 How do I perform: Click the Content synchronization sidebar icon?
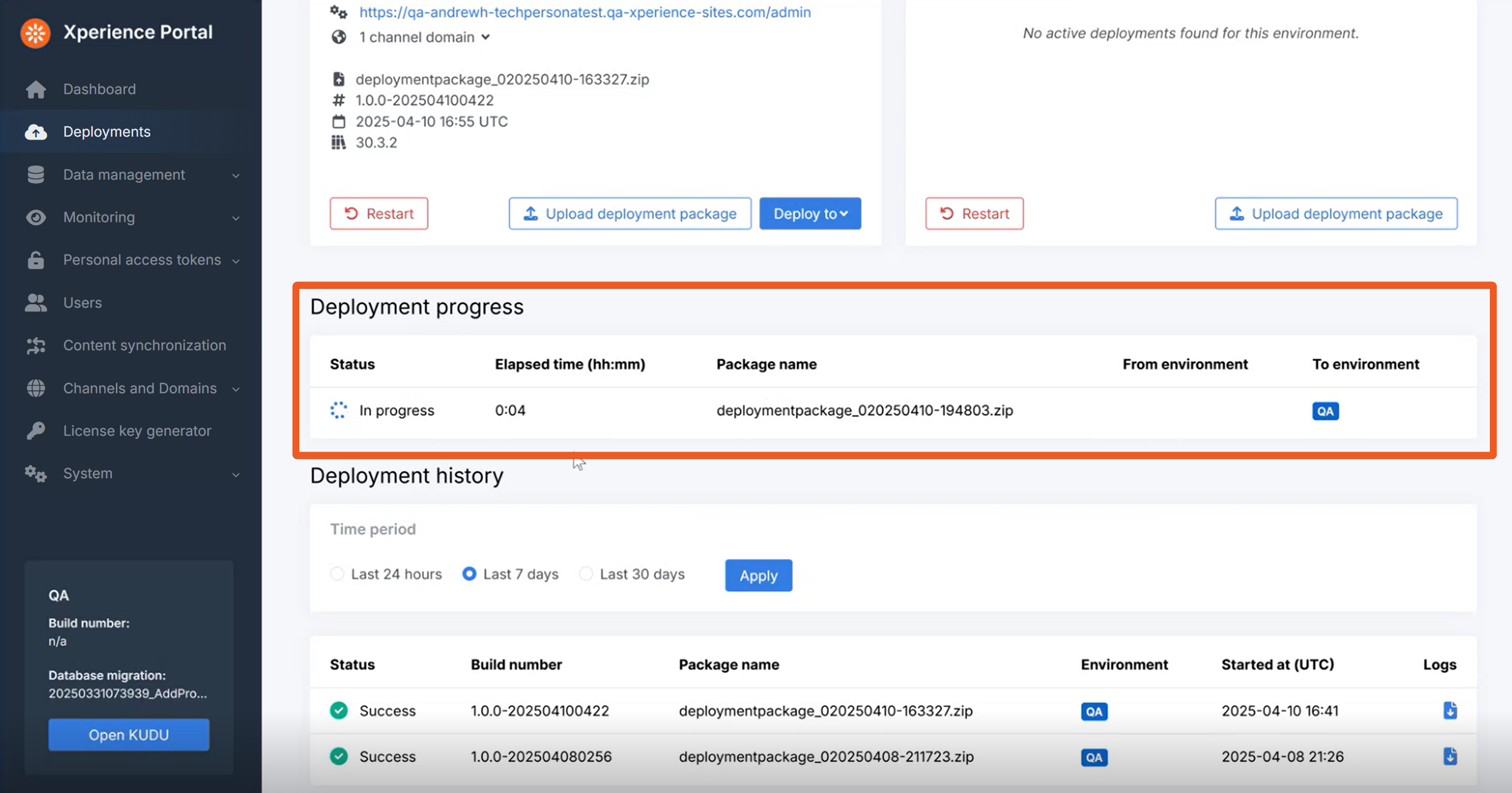click(36, 346)
